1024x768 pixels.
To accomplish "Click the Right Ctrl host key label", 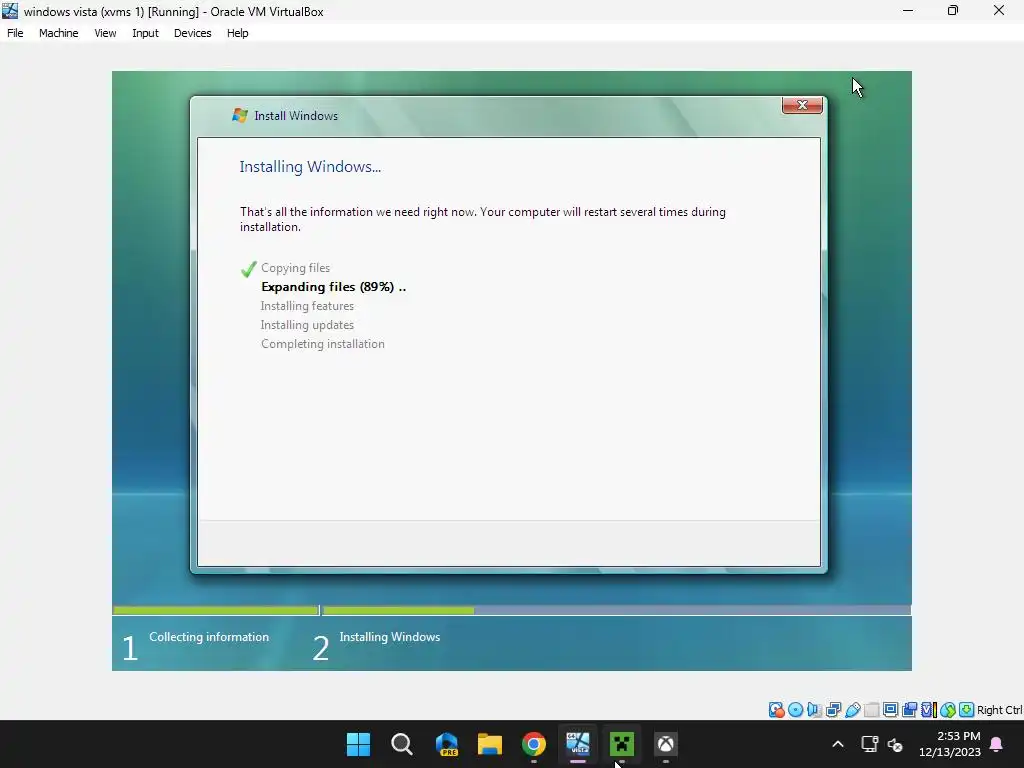I will [1000, 710].
